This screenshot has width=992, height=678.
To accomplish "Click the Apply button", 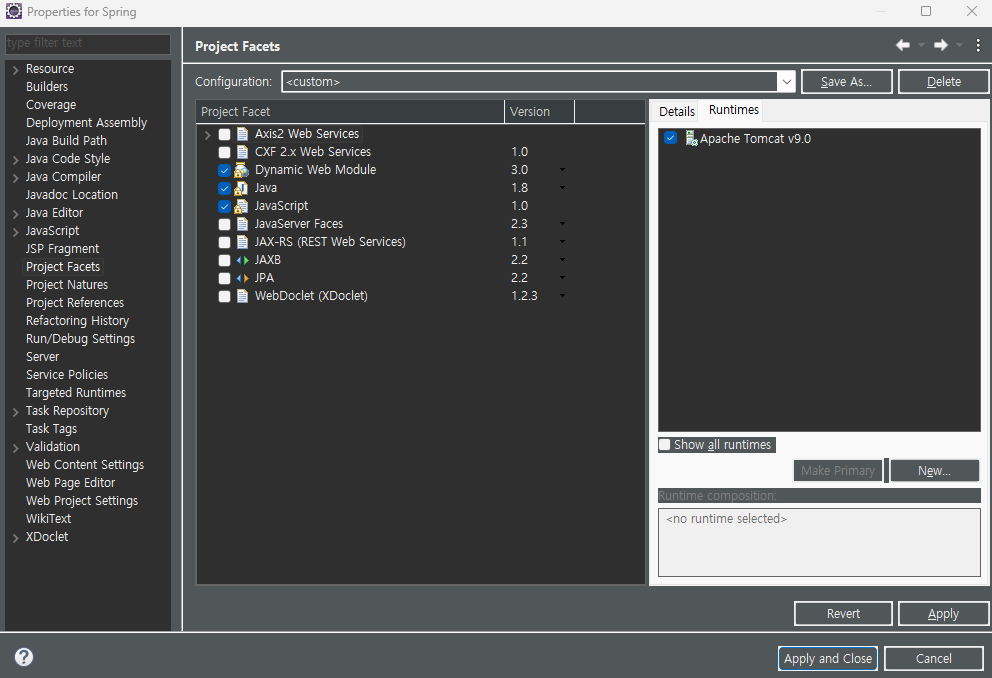I will (x=943, y=613).
